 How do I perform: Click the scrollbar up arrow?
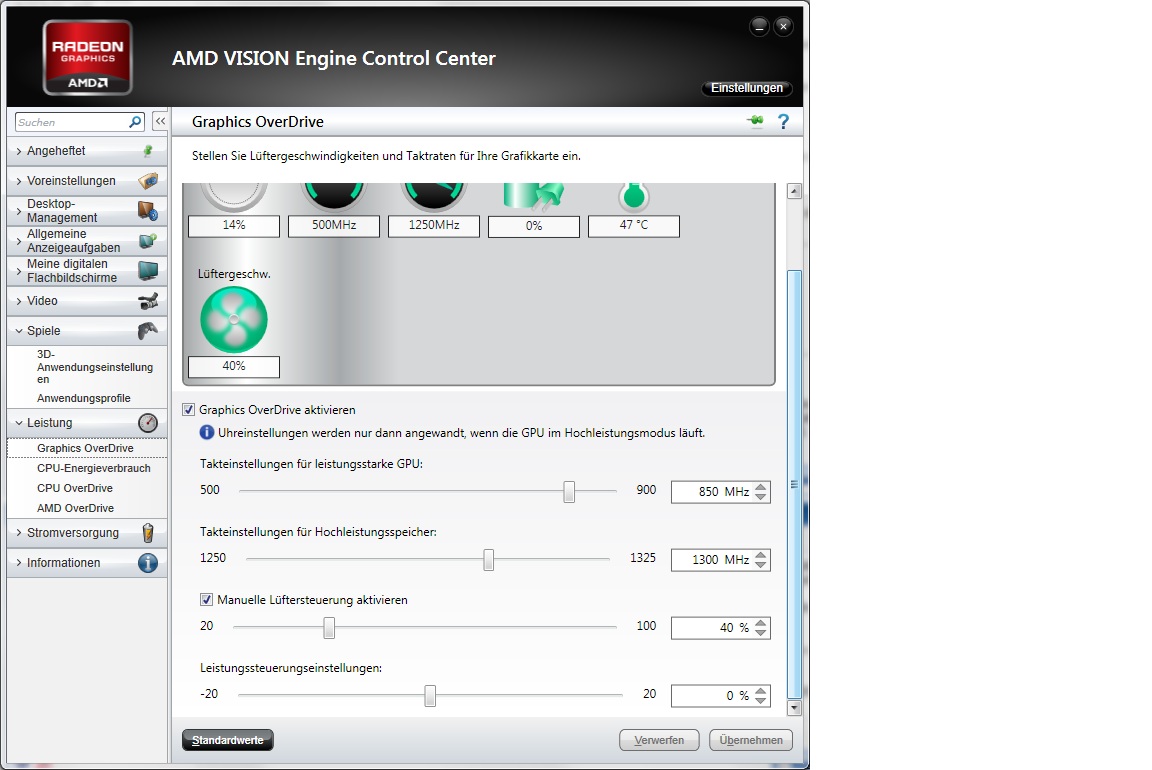(x=793, y=191)
